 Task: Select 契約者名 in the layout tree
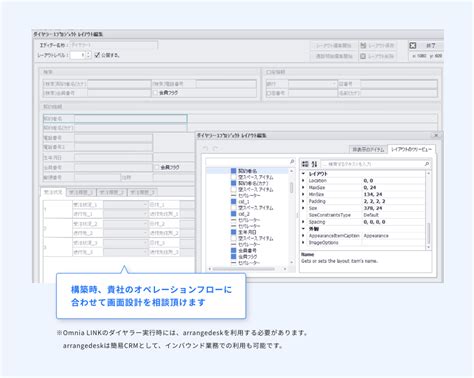(247, 171)
